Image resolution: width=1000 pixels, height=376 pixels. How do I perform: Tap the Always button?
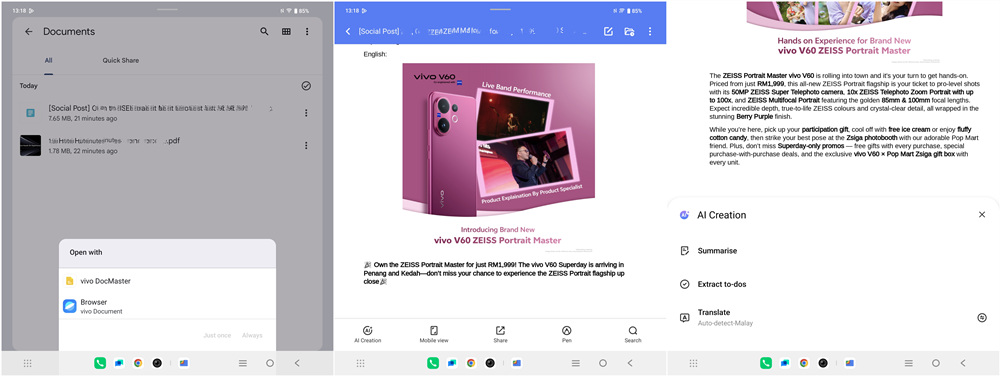pyautogui.click(x=252, y=335)
